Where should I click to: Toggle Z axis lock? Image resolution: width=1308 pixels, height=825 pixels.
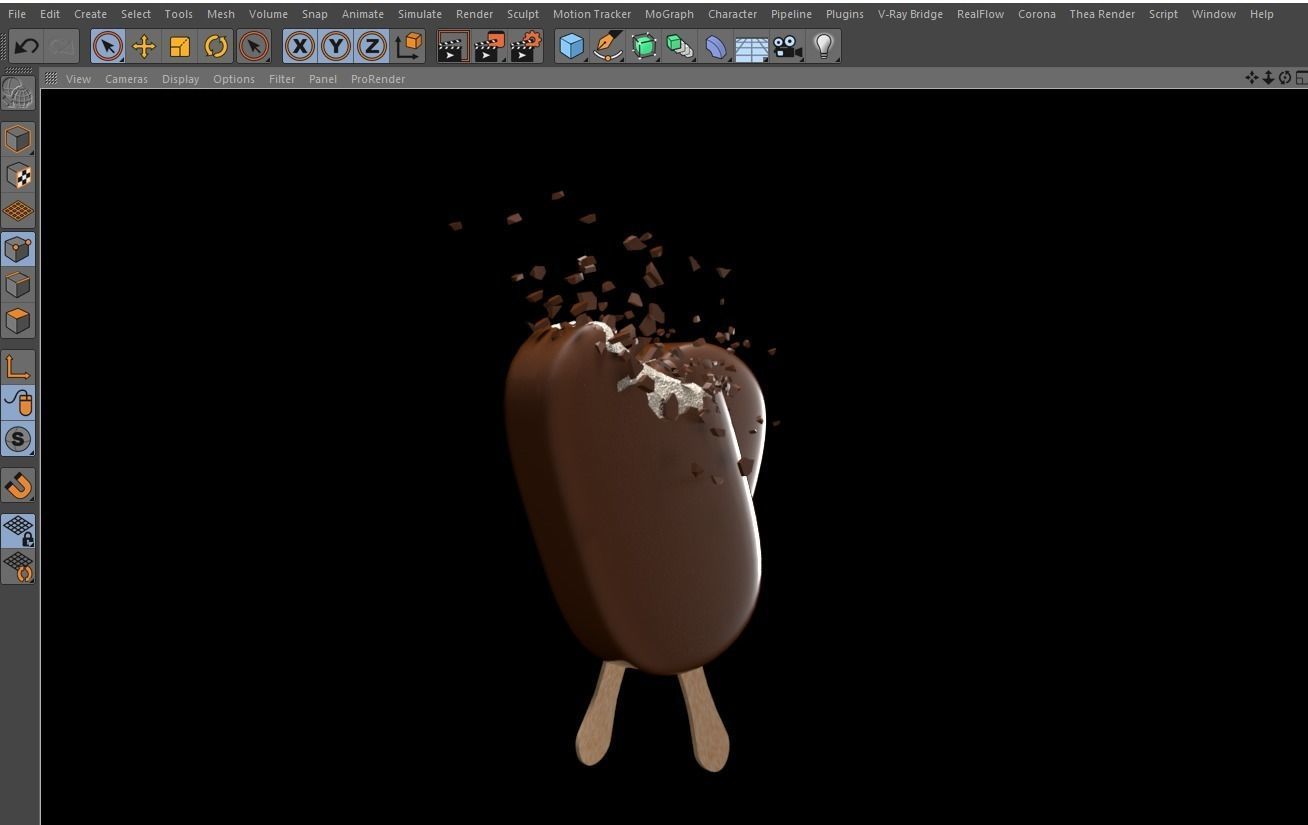[x=372, y=46]
